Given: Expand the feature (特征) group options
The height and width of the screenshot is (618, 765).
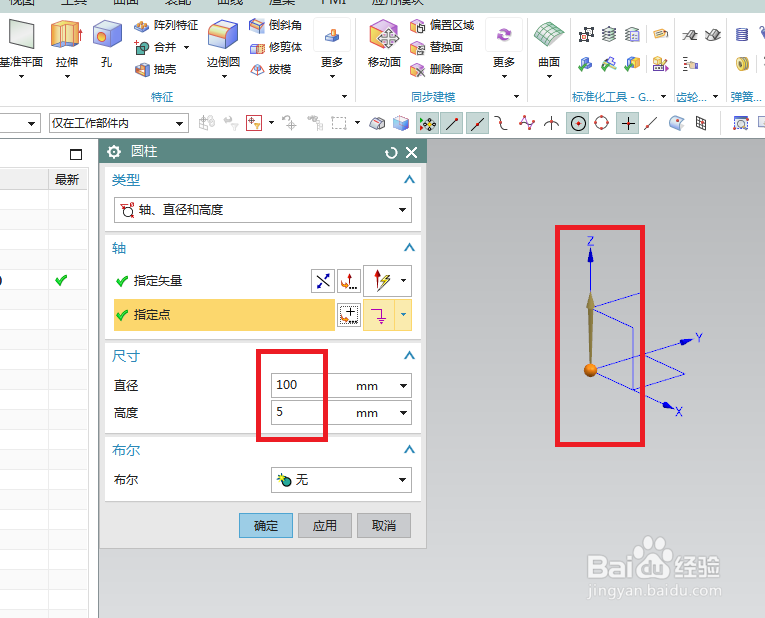Looking at the screenshot, I should 344,97.
